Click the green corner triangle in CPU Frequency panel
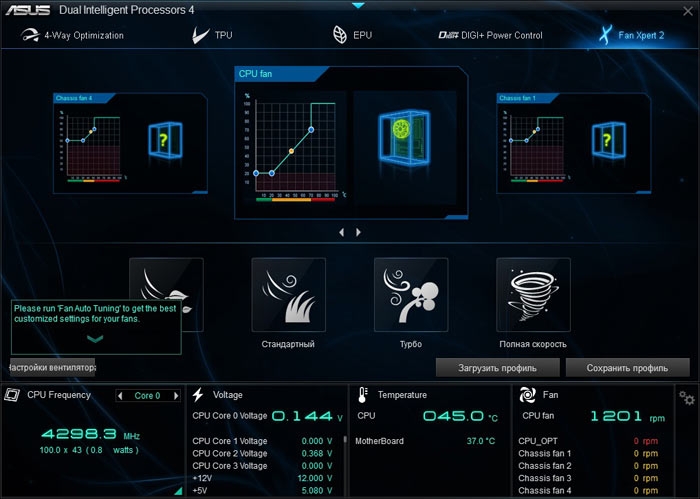The width and height of the screenshot is (700, 499). (x=179, y=491)
